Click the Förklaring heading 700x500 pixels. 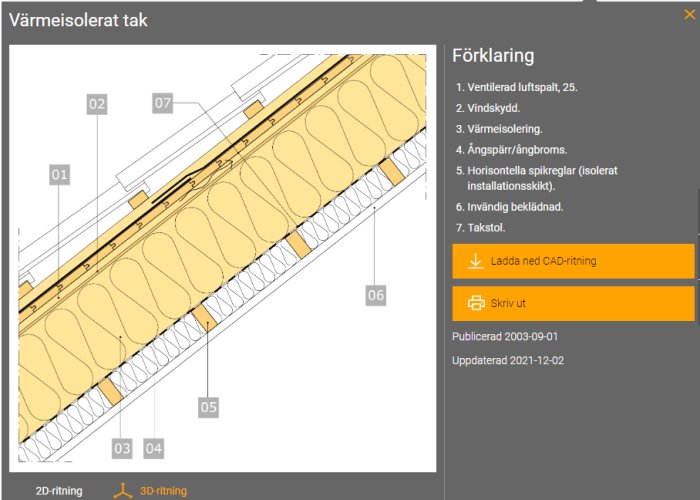point(493,56)
